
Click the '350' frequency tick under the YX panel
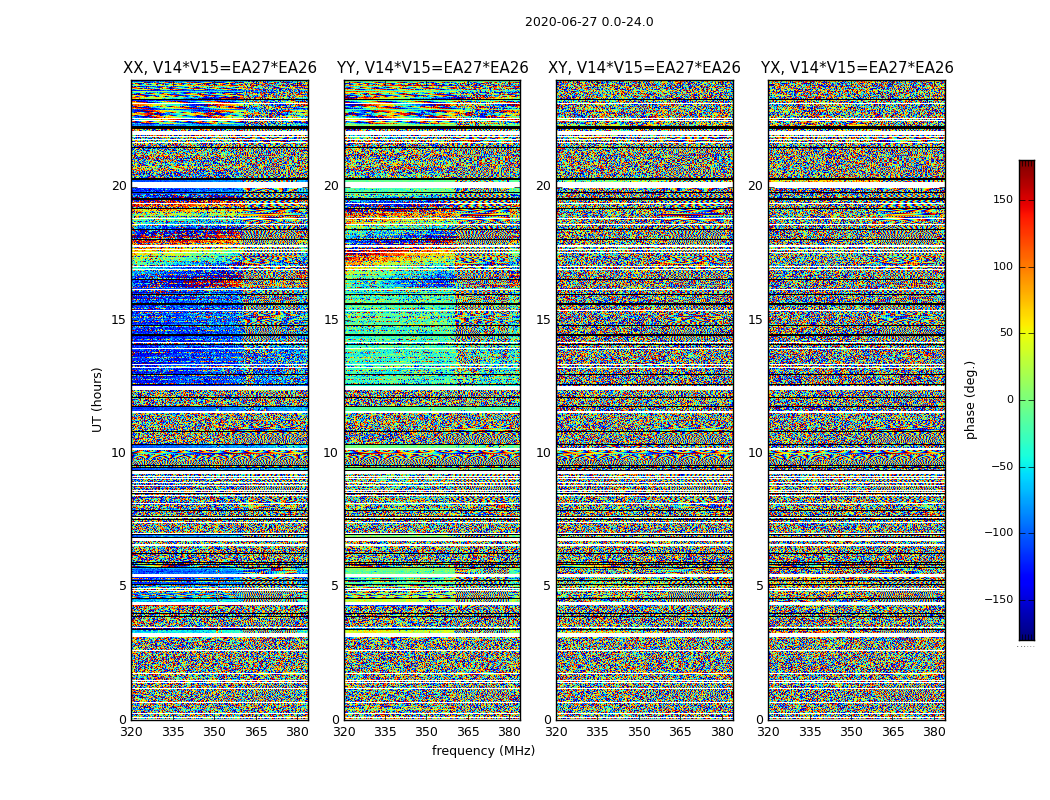point(851,732)
